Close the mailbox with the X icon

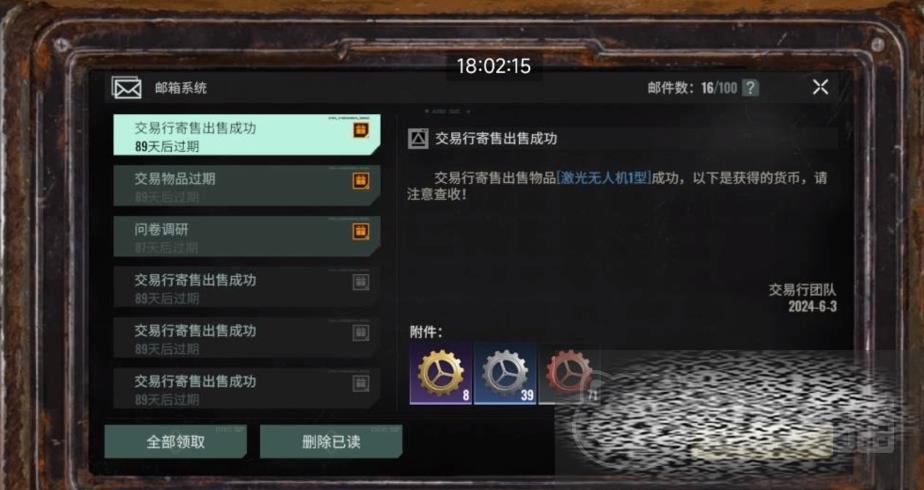[x=820, y=87]
